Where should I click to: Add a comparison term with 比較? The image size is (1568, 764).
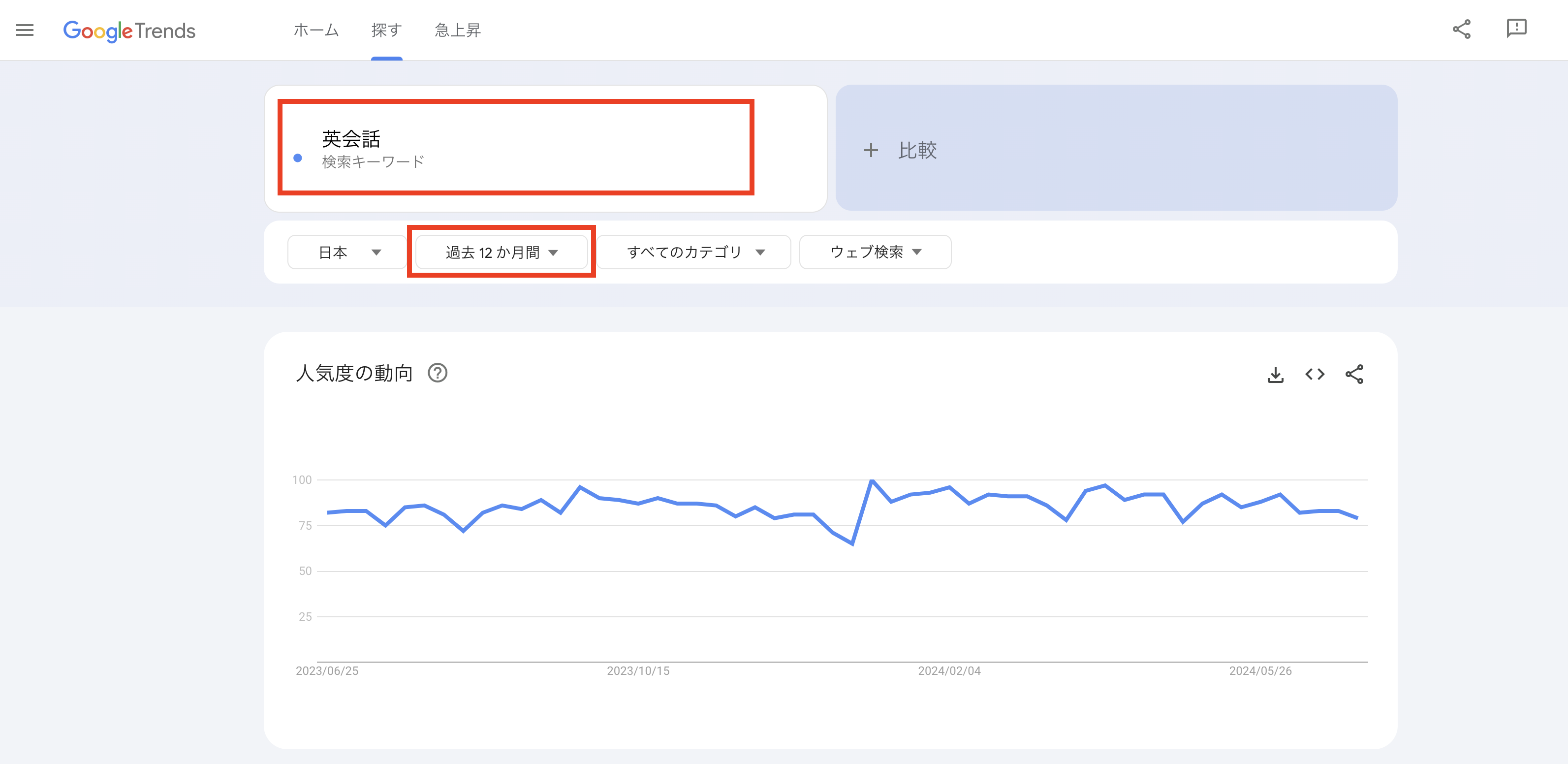(1116, 148)
